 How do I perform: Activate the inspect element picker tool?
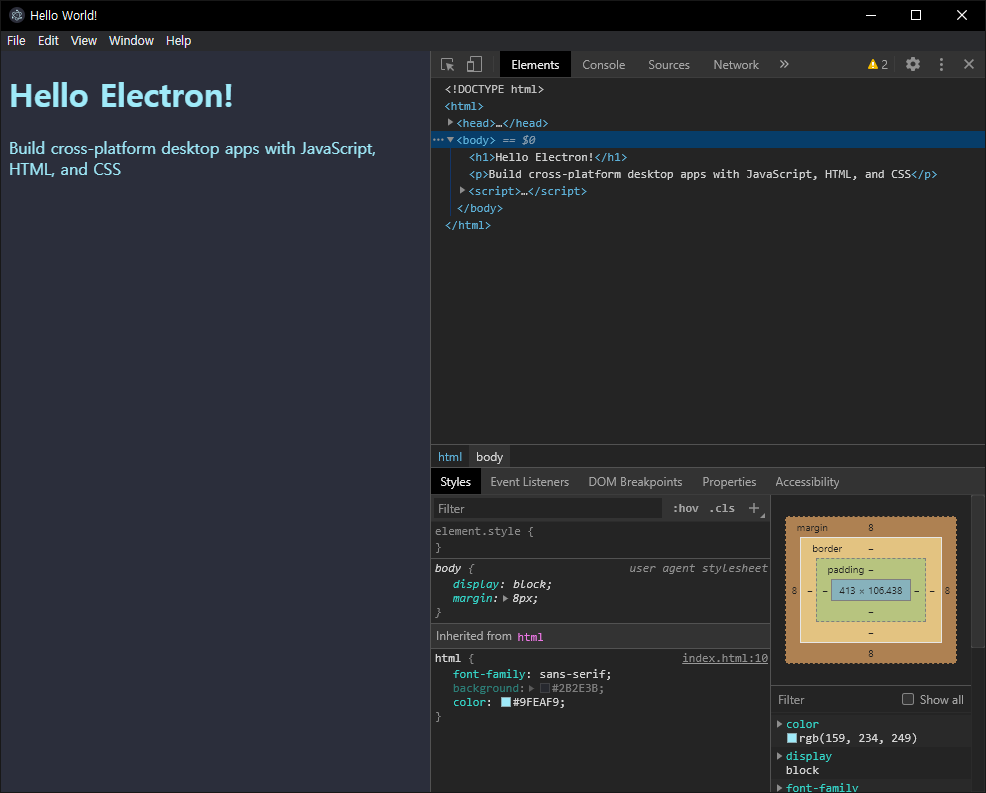pos(447,64)
